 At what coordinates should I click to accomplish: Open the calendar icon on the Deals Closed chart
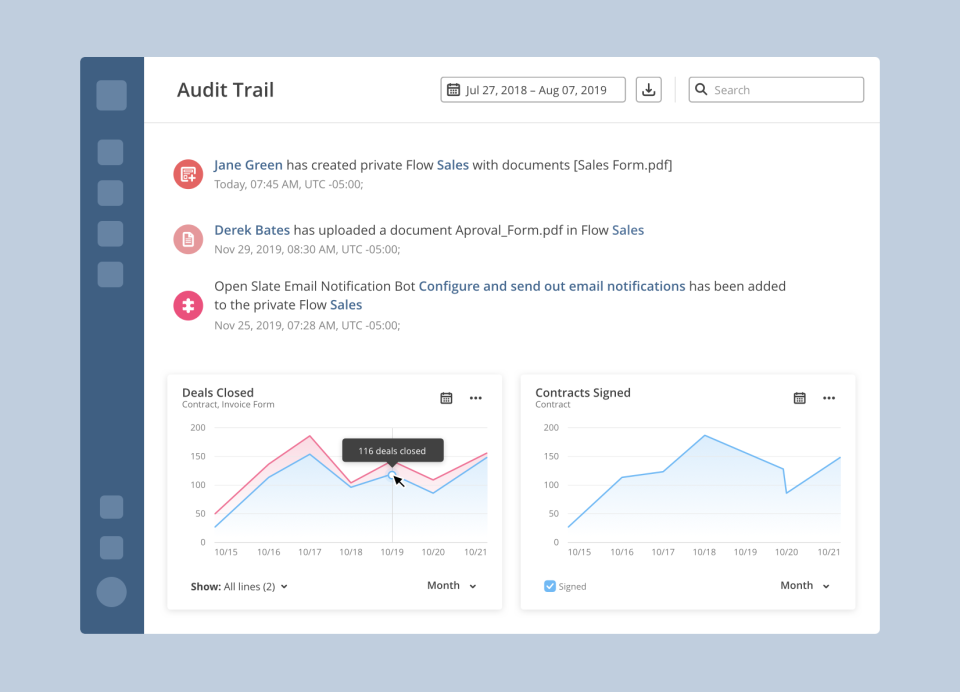pos(445,397)
